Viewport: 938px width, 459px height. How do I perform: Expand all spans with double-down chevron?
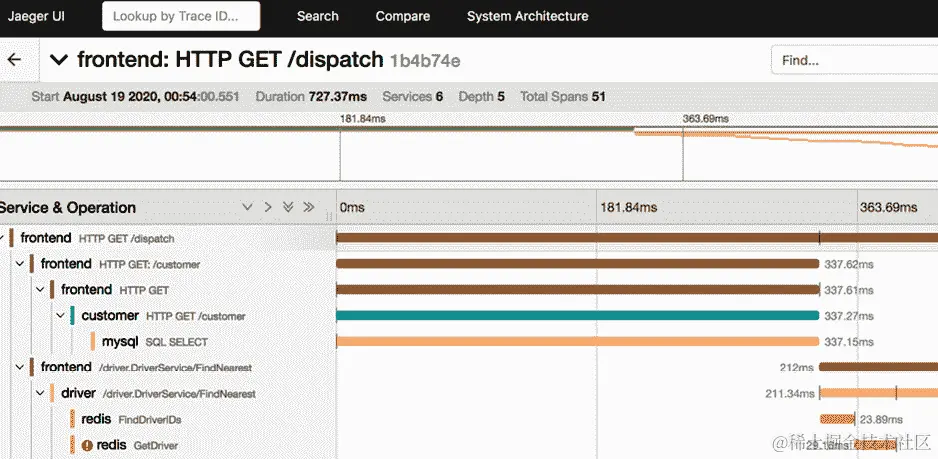point(288,207)
